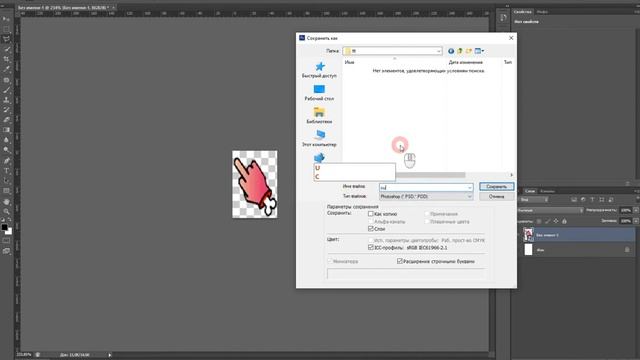Switch to the Каналы tab
640x360 pixels.
coord(547,191)
